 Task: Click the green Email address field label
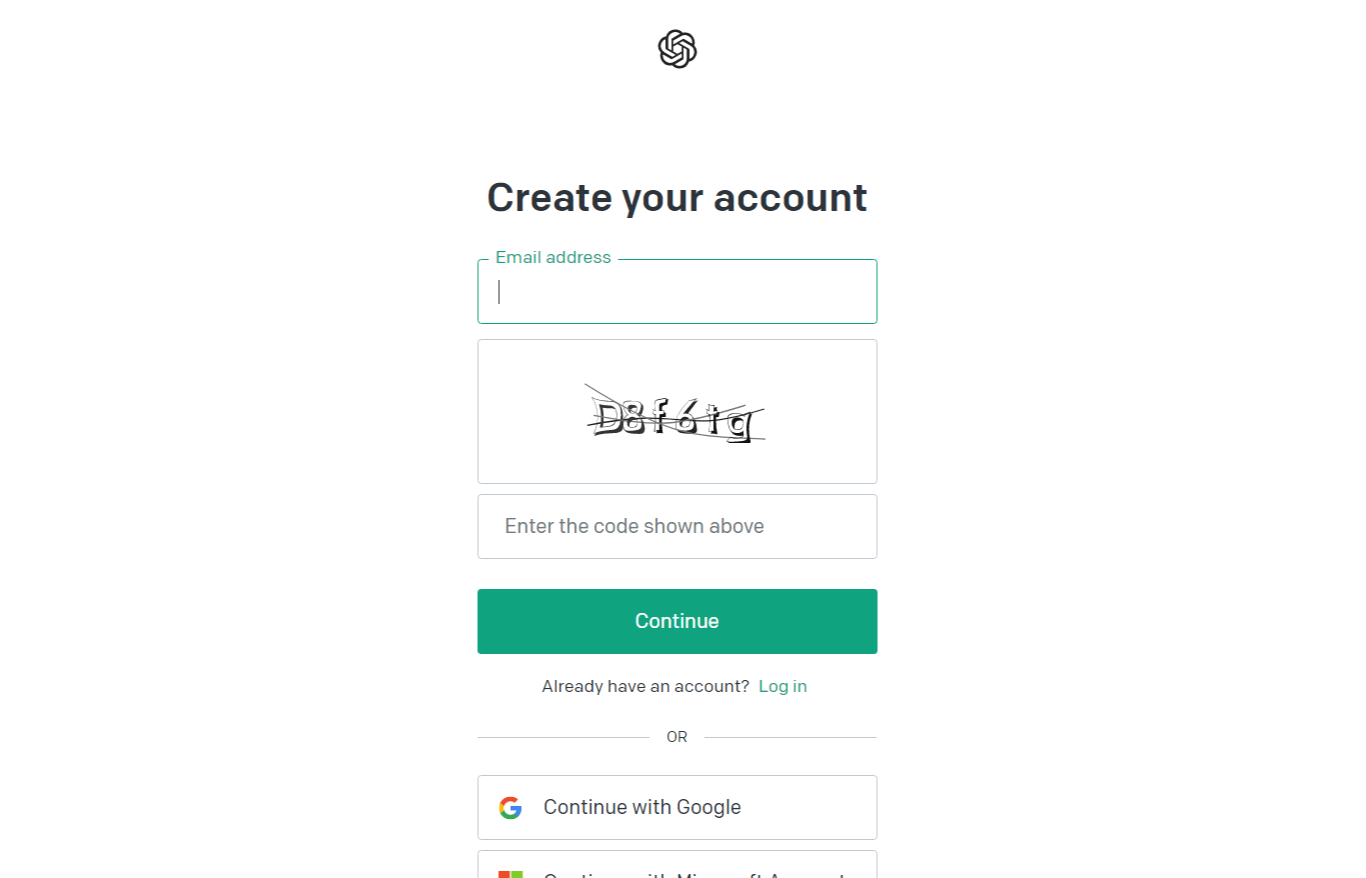(553, 257)
